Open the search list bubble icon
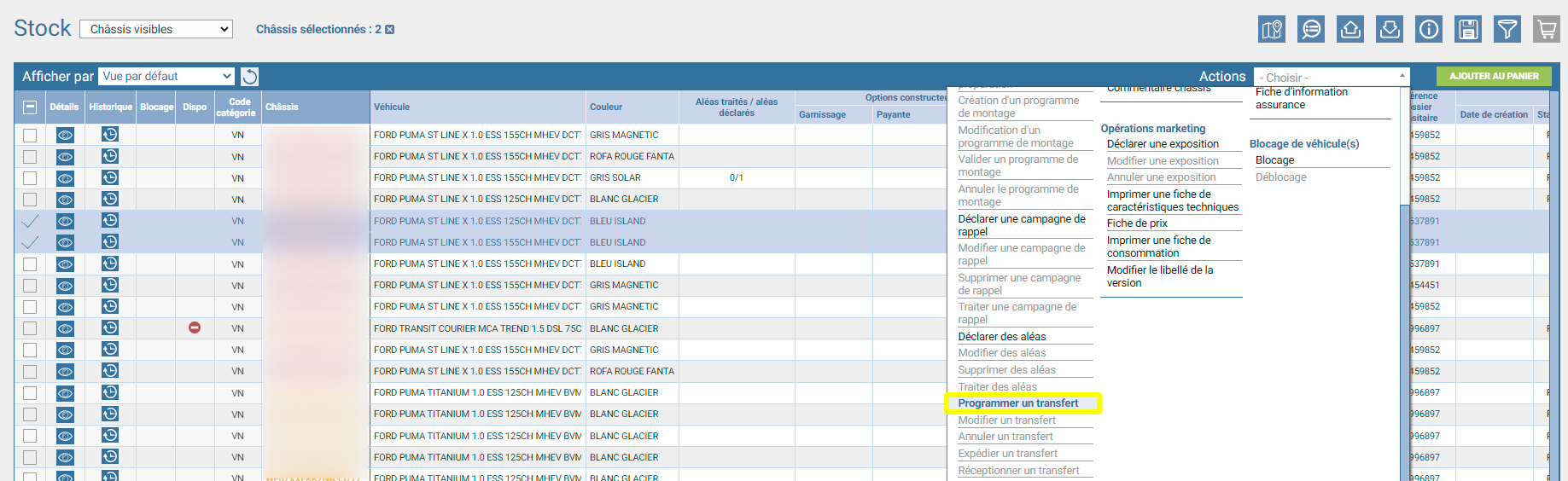 point(1311,29)
